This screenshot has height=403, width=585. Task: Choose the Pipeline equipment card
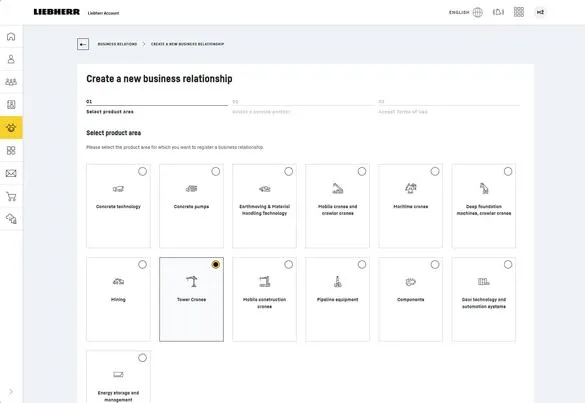coord(337,299)
